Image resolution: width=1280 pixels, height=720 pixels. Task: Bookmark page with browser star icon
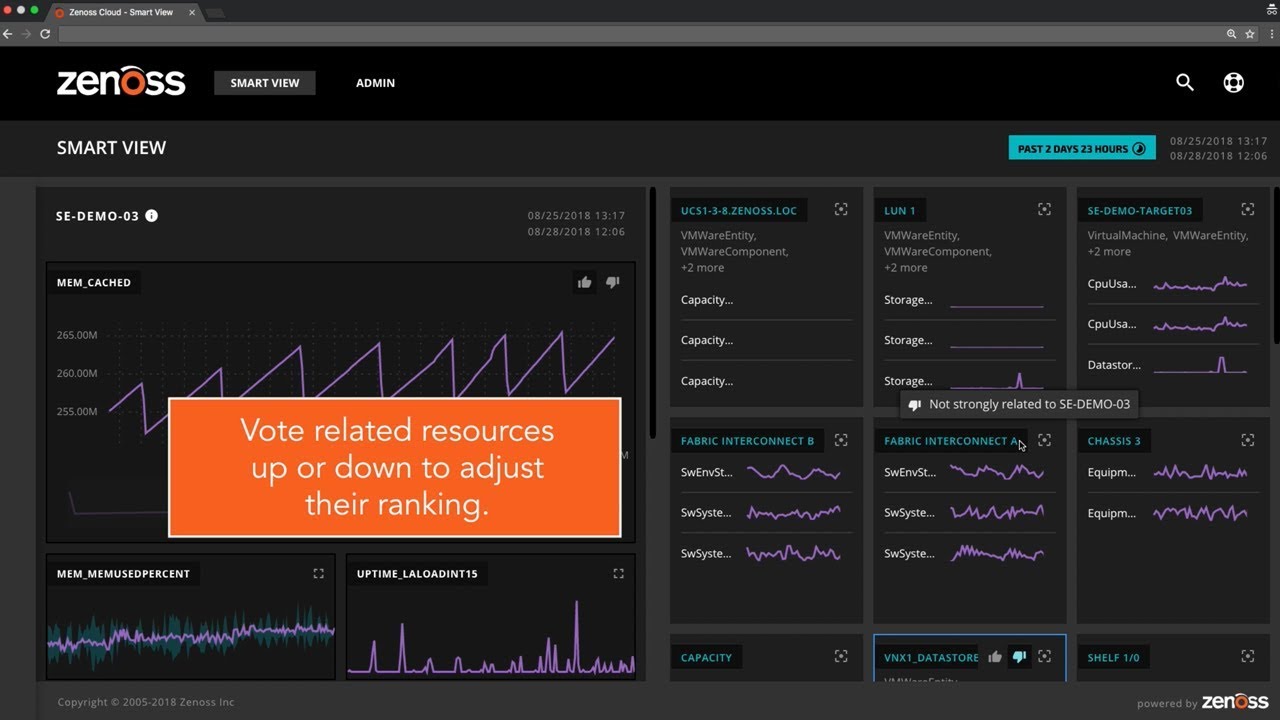[x=1250, y=33]
